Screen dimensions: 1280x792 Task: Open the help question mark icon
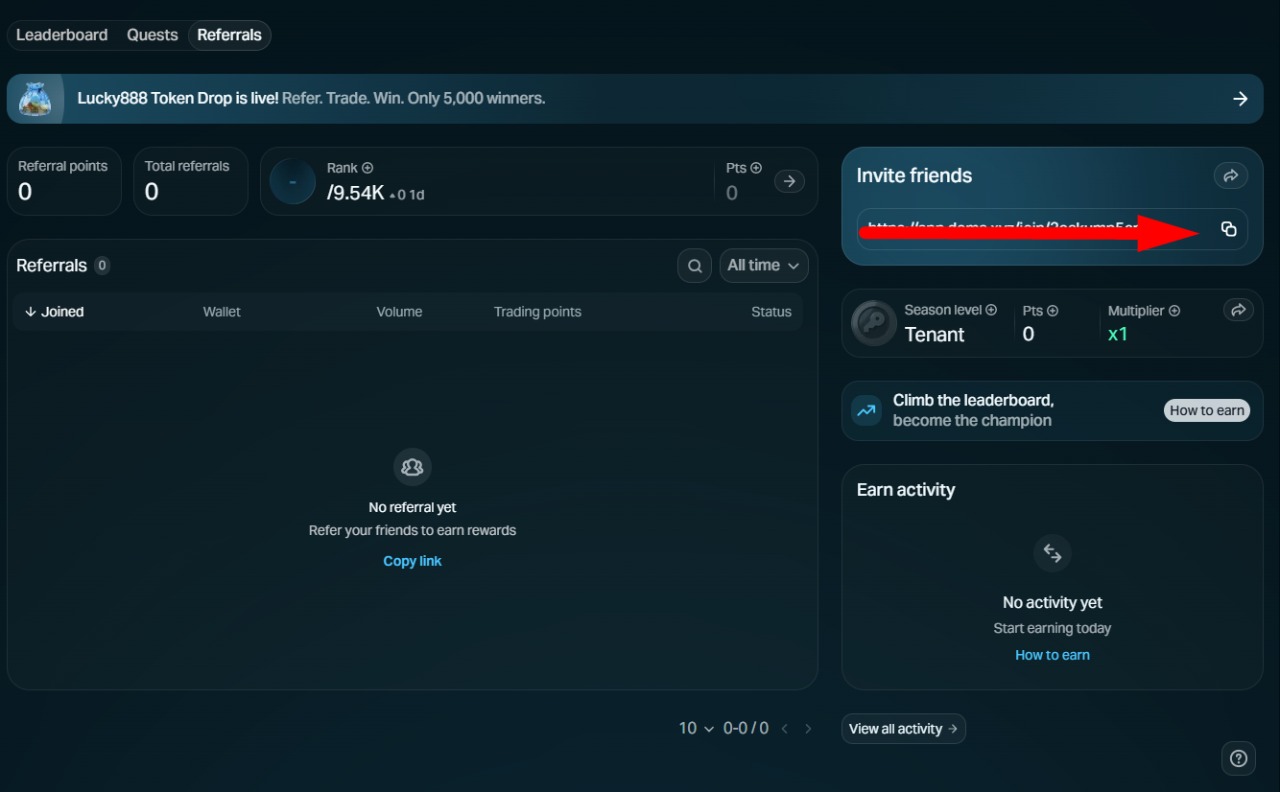coord(1238,758)
